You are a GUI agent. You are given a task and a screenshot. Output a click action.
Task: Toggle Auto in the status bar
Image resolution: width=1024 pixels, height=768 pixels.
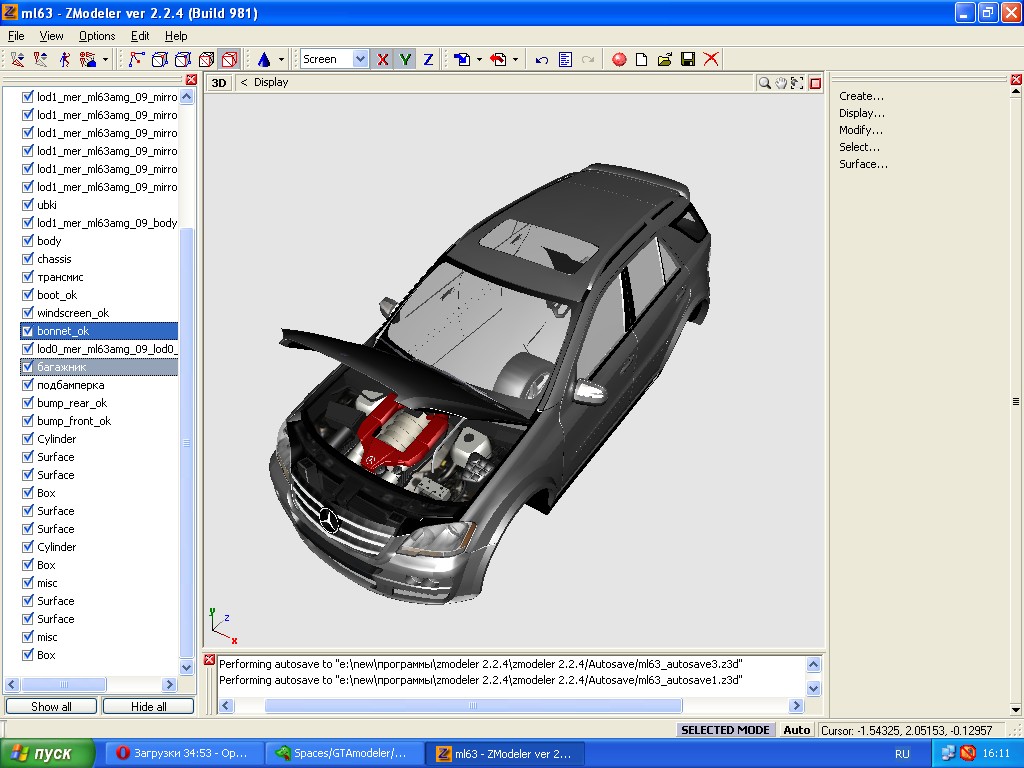796,730
